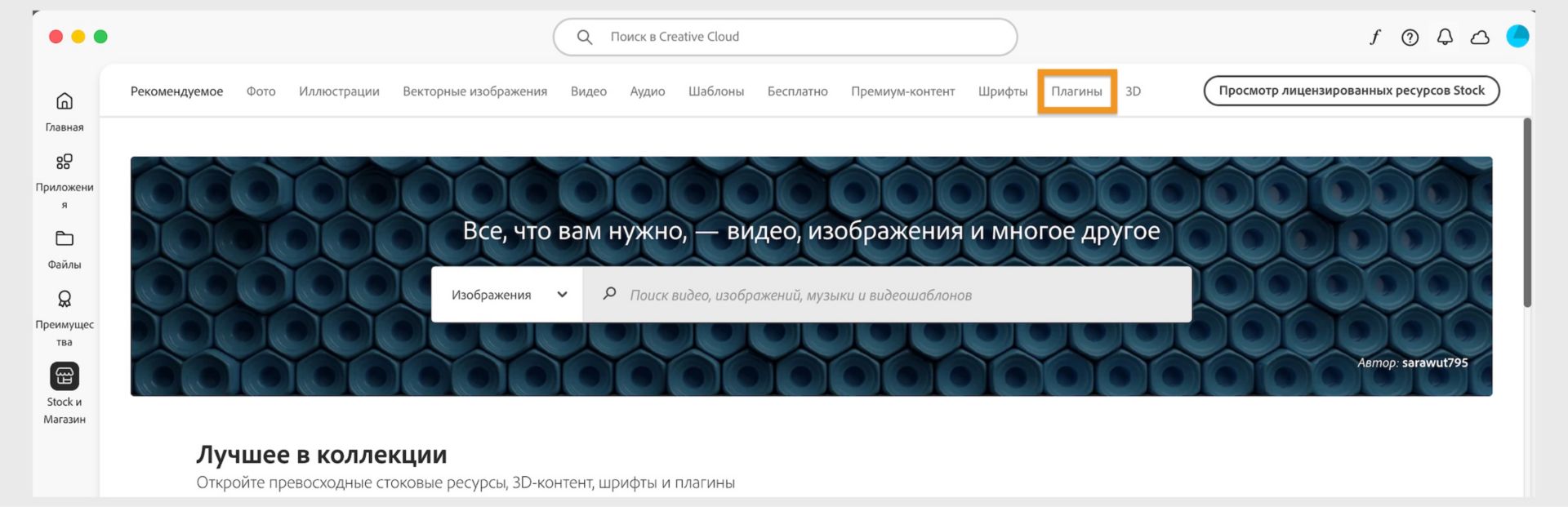This screenshot has width=1568, height=507.
Task: Open the Аудио tab
Action: pos(648,91)
